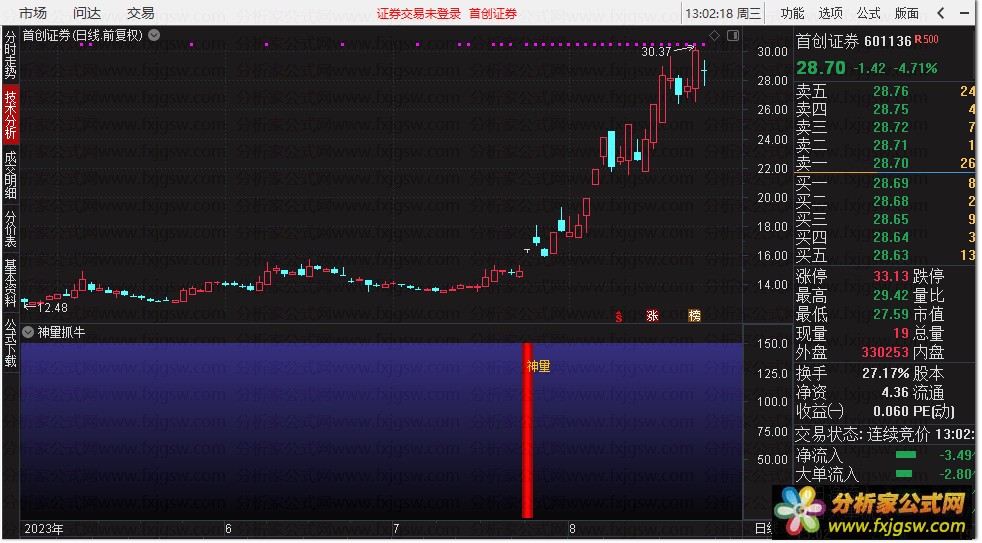Click the 换手 value 27.17%
This screenshot has width=982, height=543.
(x=886, y=373)
